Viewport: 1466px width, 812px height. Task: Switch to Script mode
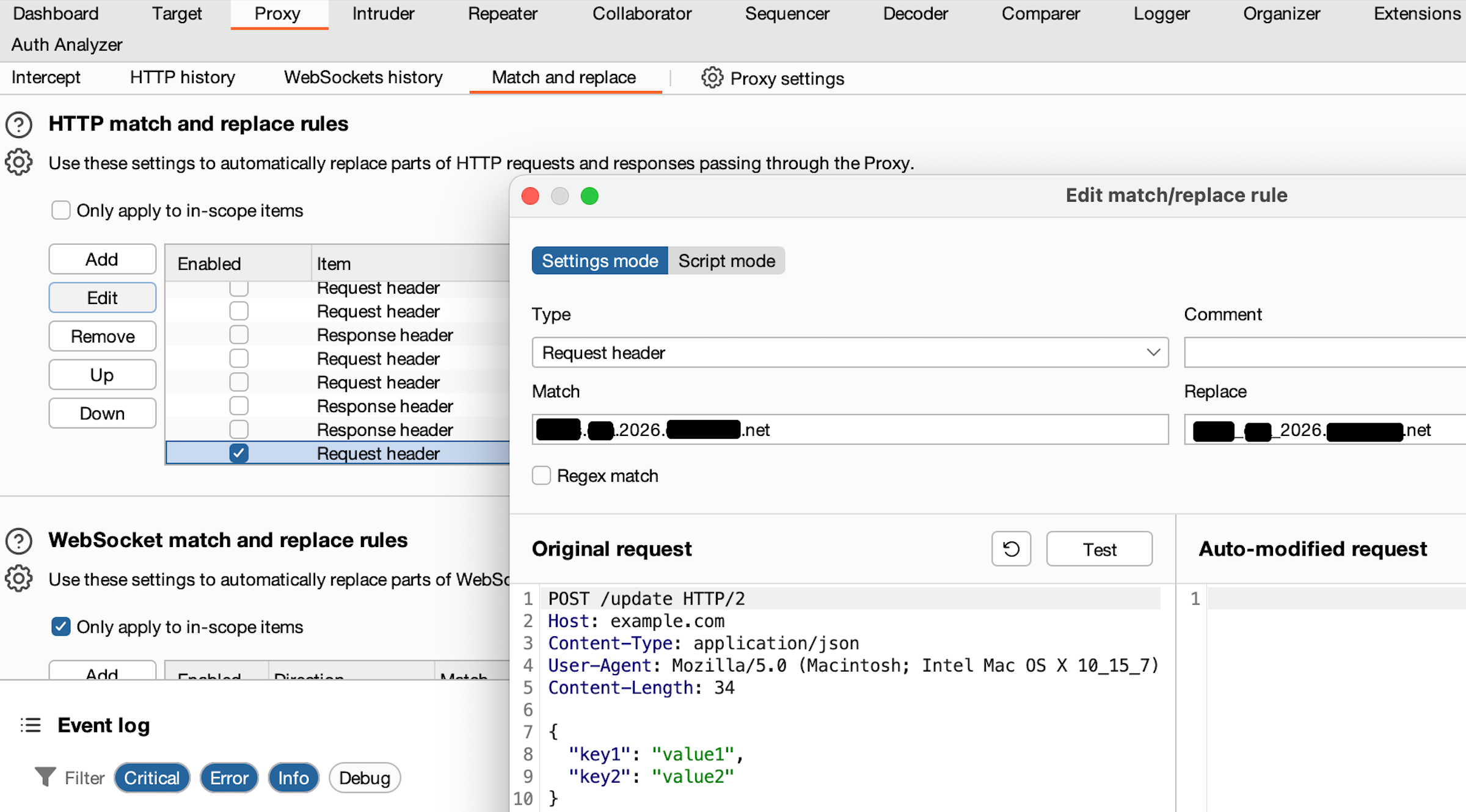coord(726,261)
